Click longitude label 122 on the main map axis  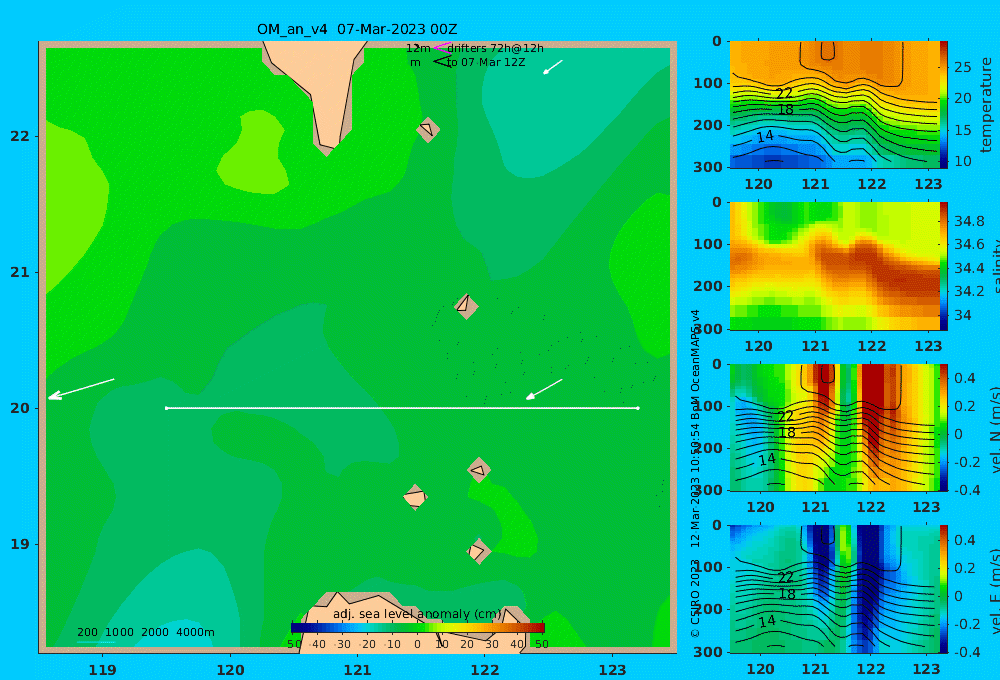tap(485, 670)
